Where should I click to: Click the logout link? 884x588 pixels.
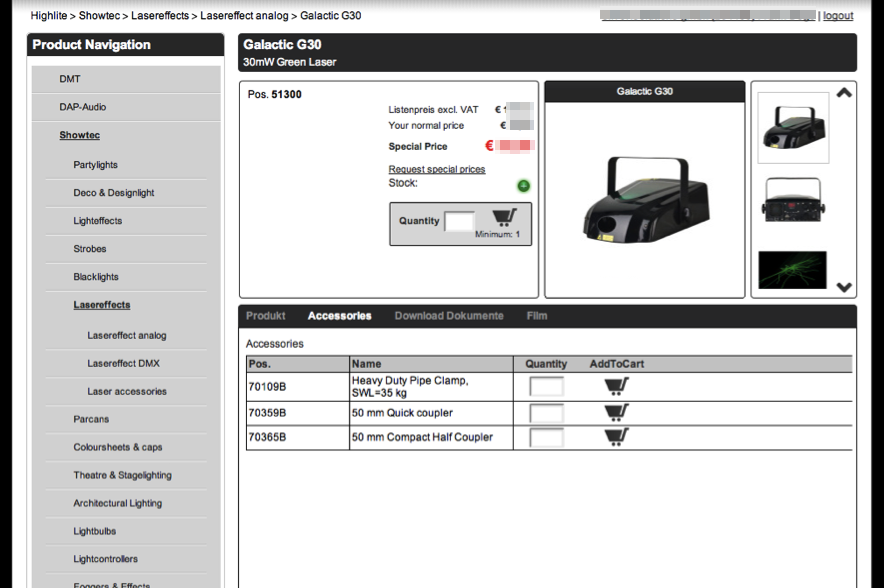[x=838, y=16]
